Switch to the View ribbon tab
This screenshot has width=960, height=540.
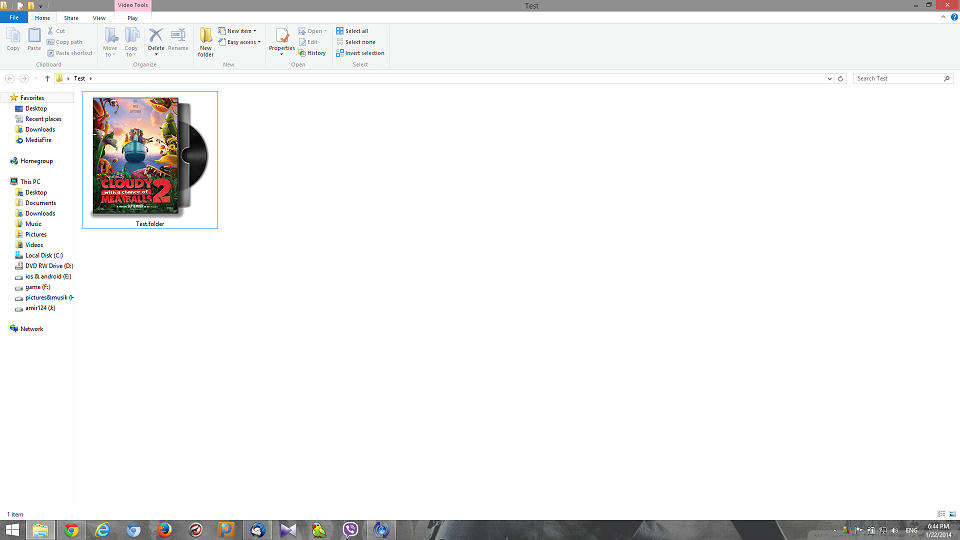(99, 18)
